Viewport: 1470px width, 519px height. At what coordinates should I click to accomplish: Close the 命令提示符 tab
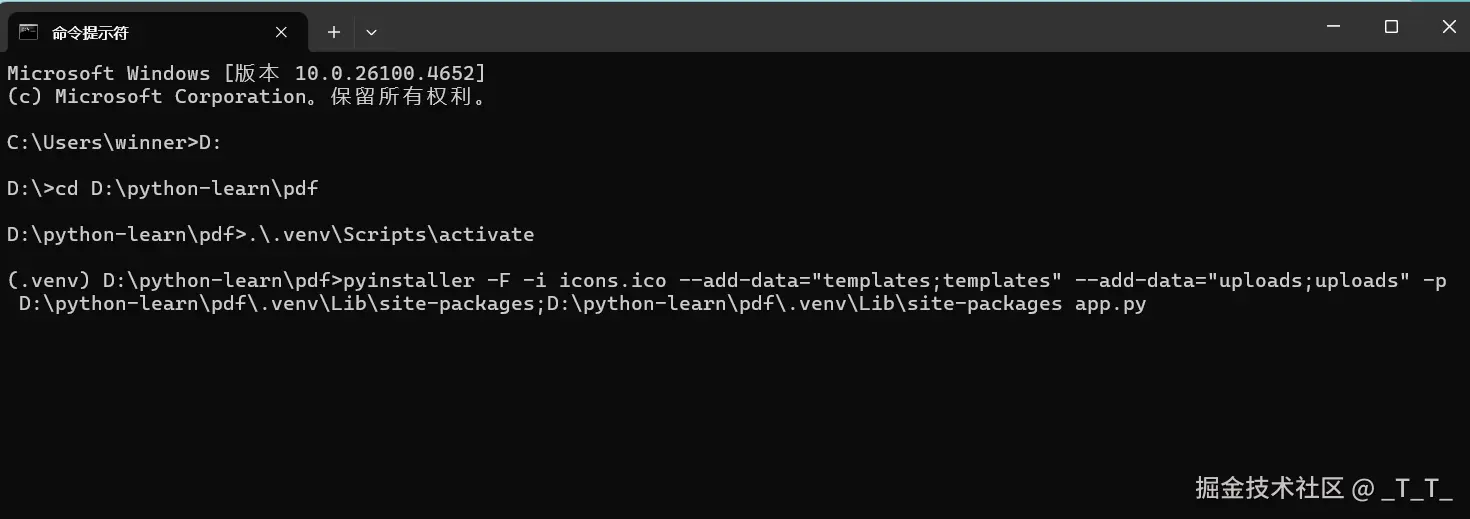281,32
